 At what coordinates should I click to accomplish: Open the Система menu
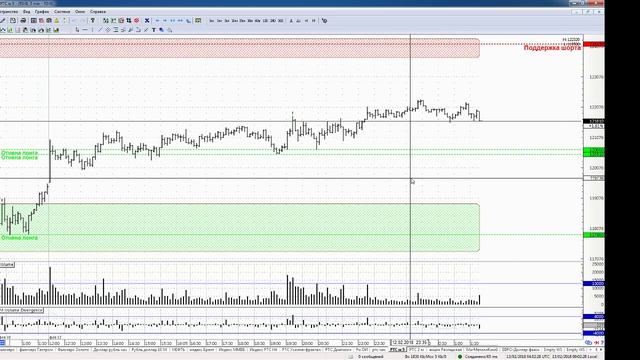(x=62, y=12)
